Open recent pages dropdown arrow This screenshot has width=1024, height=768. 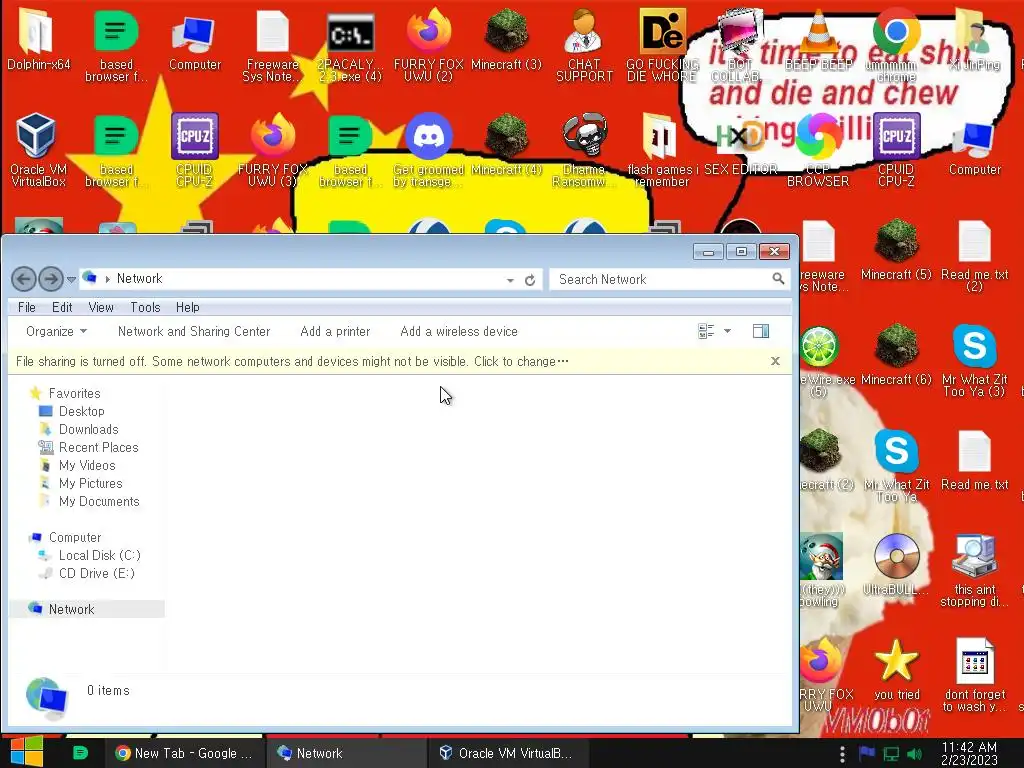pyautogui.click(x=71, y=280)
